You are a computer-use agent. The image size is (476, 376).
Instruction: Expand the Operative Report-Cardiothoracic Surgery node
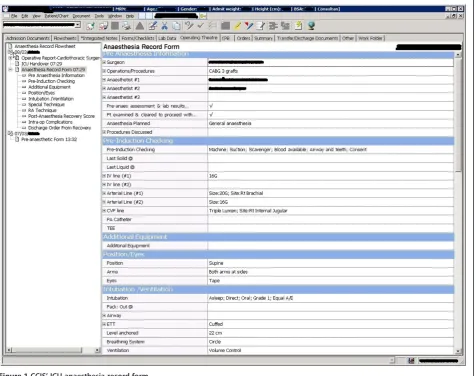pos(10,58)
